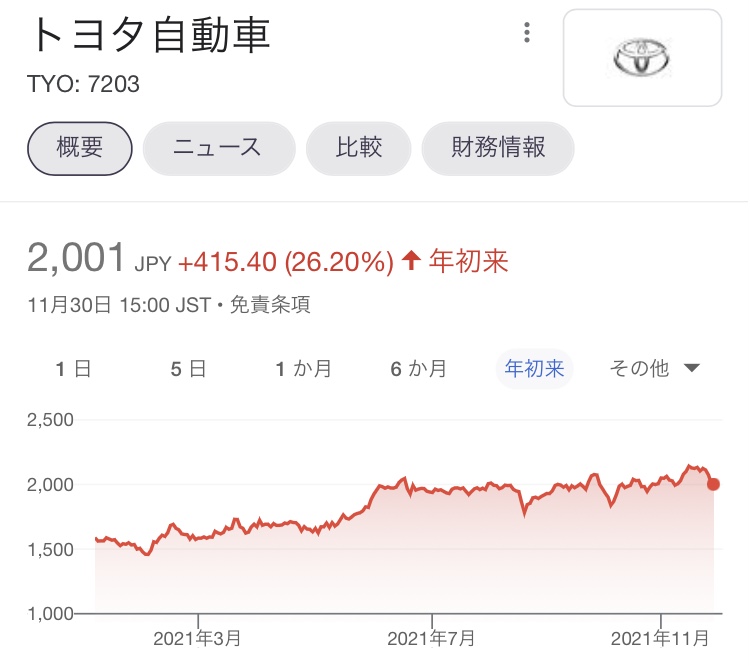This screenshot has width=750, height=666.
Task: Expand the その他 range dropdown
Action: (640, 369)
